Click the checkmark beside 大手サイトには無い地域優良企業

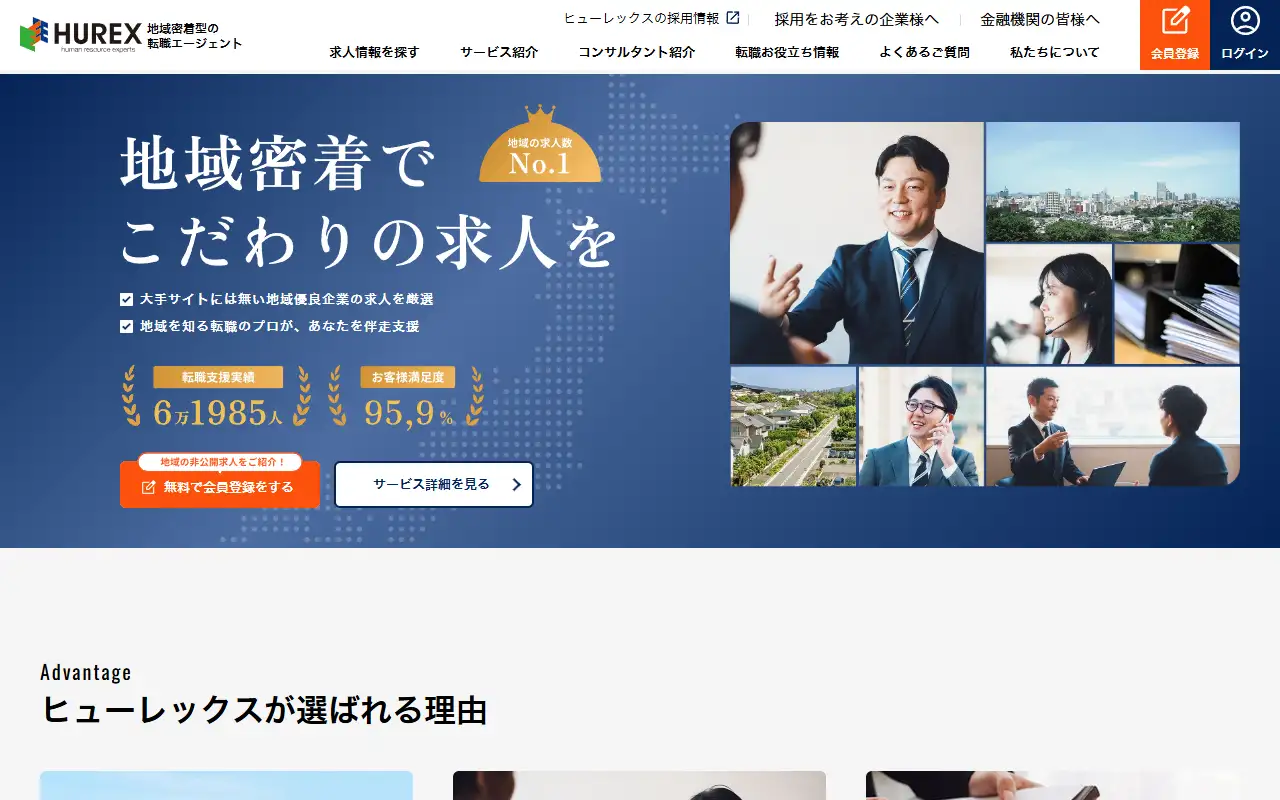pyautogui.click(x=126, y=299)
